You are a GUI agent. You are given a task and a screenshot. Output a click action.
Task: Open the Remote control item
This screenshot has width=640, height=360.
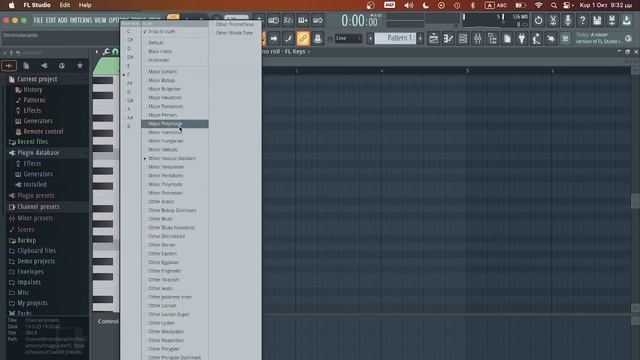(43, 131)
